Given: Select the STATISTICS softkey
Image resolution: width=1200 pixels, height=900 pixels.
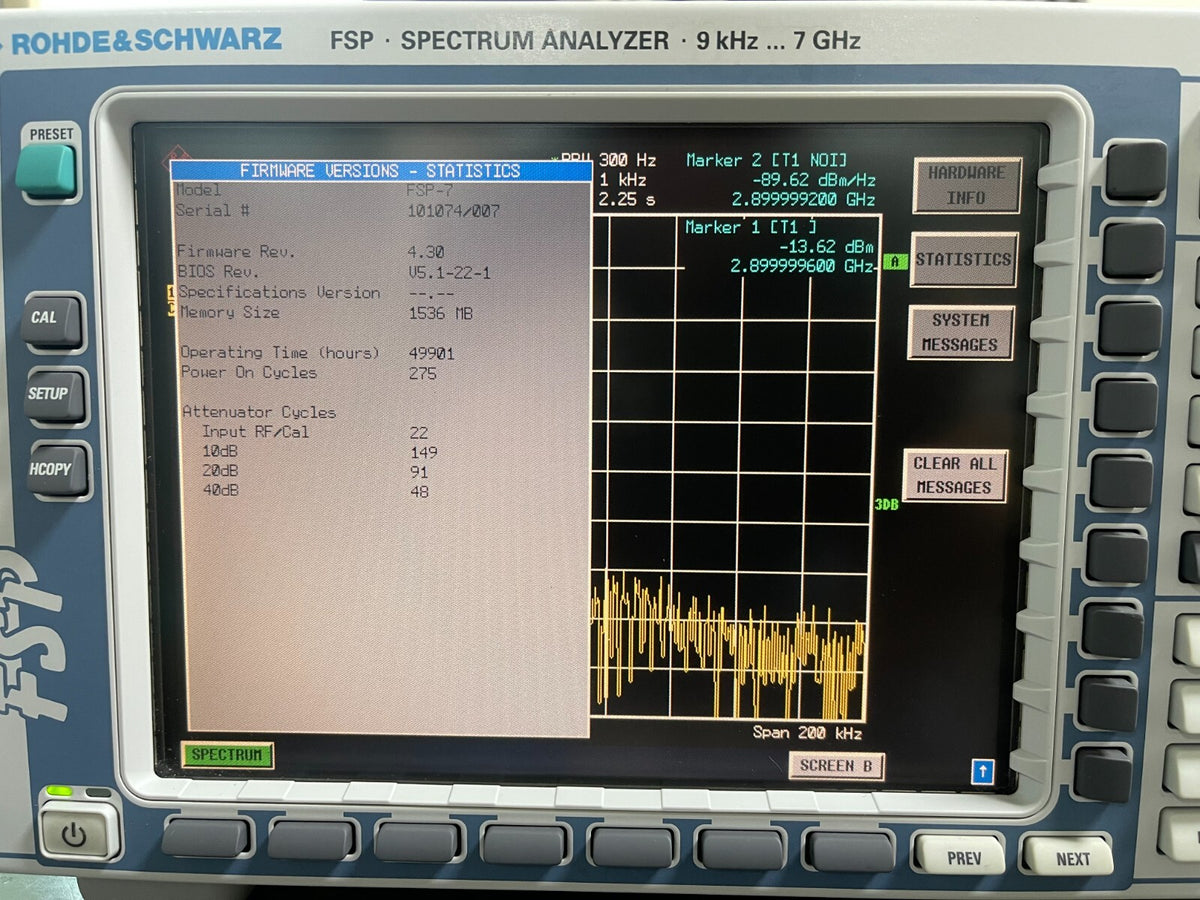Looking at the screenshot, I should [x=963, y=260].
